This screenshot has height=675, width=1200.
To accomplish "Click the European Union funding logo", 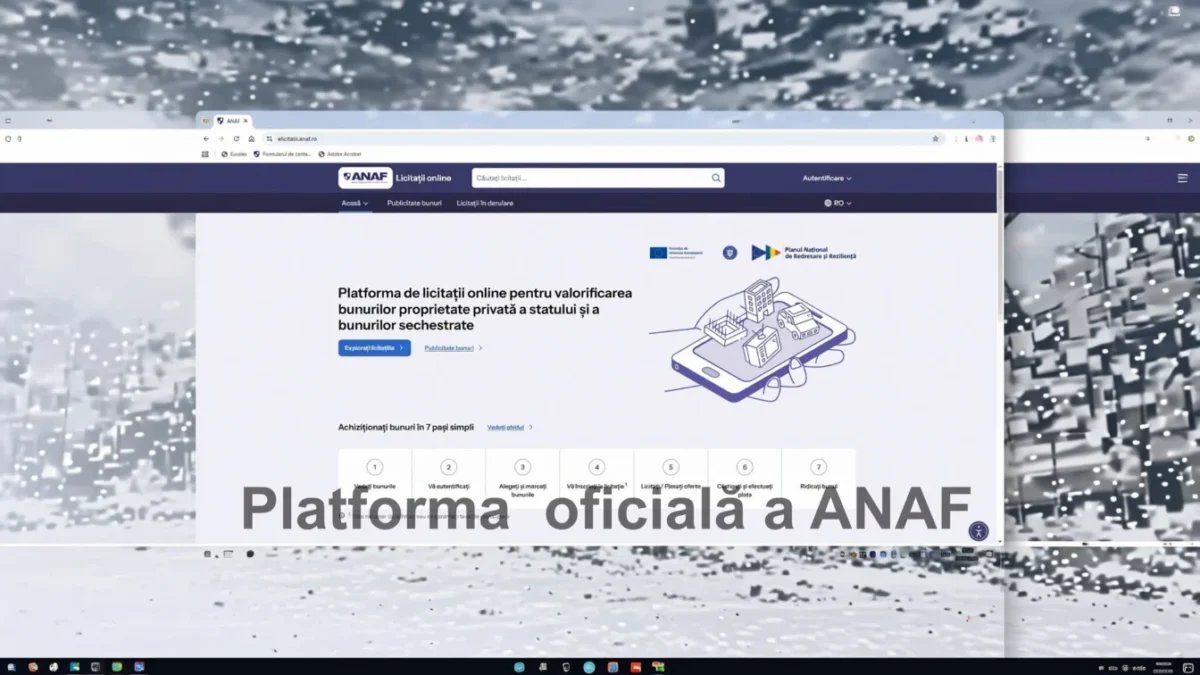I will click(676, 253).
